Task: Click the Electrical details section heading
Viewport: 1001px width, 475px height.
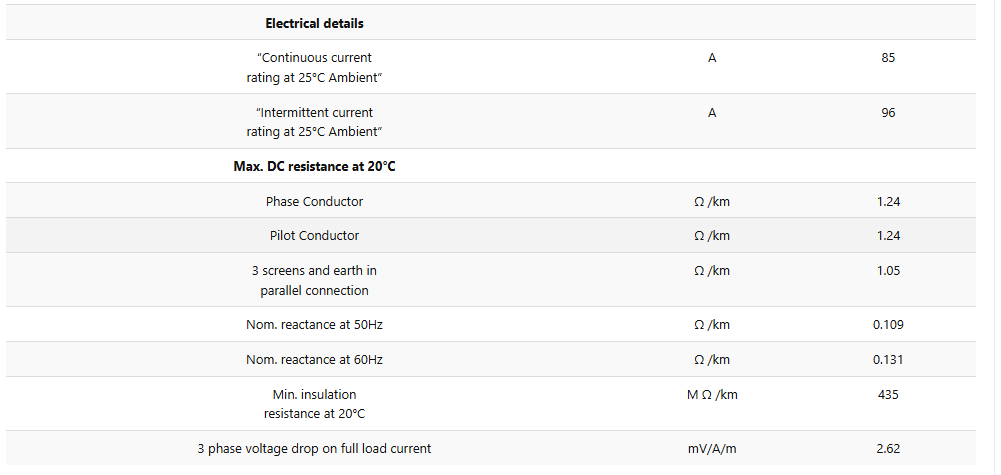Action: 314,23
